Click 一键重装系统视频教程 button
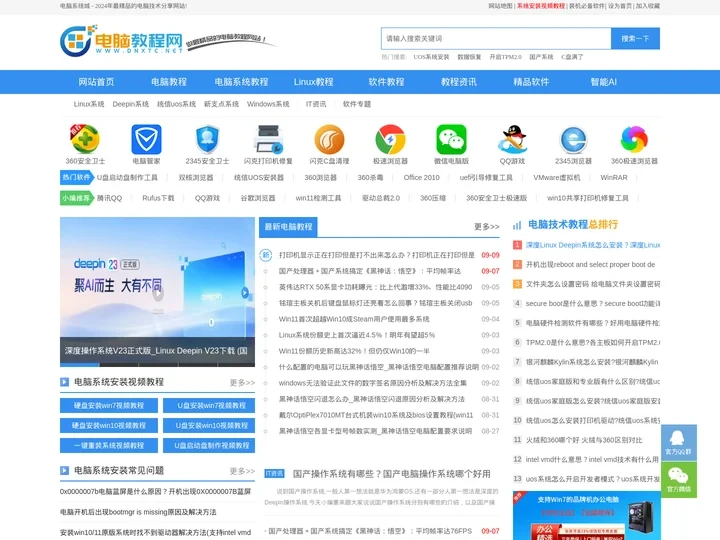 point(109,445)
